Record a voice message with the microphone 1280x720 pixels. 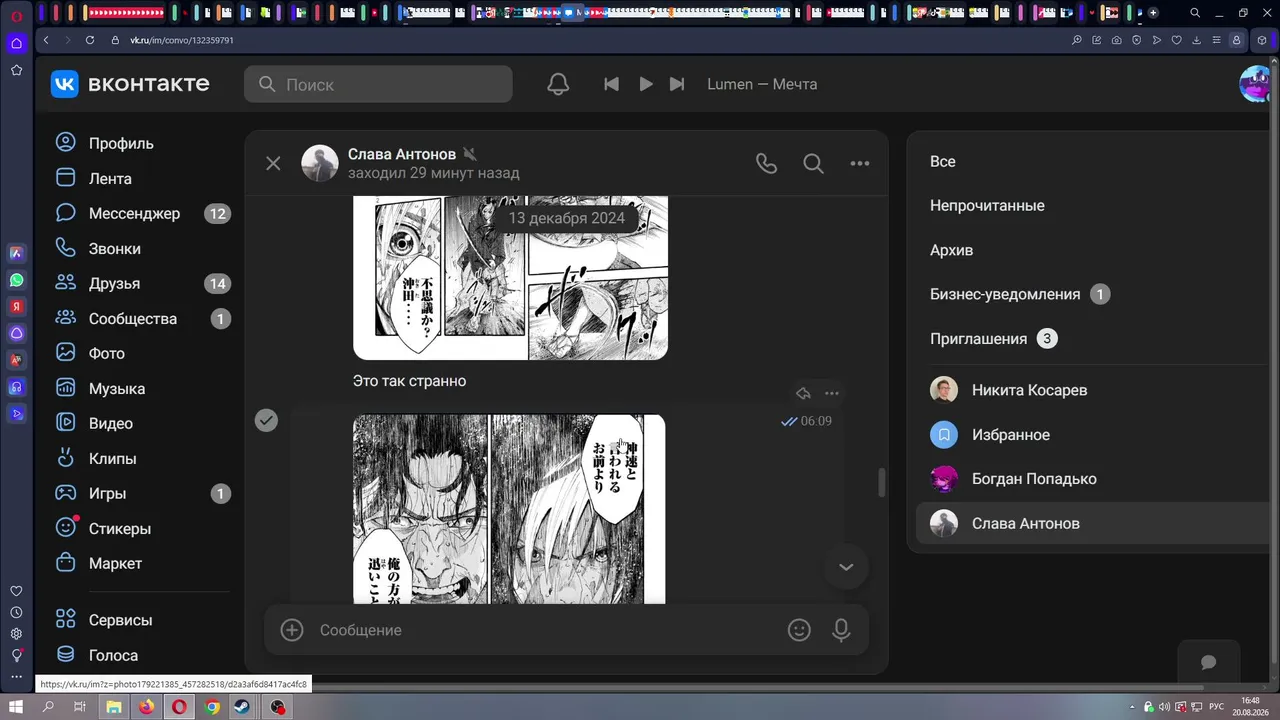click(841, 630)
